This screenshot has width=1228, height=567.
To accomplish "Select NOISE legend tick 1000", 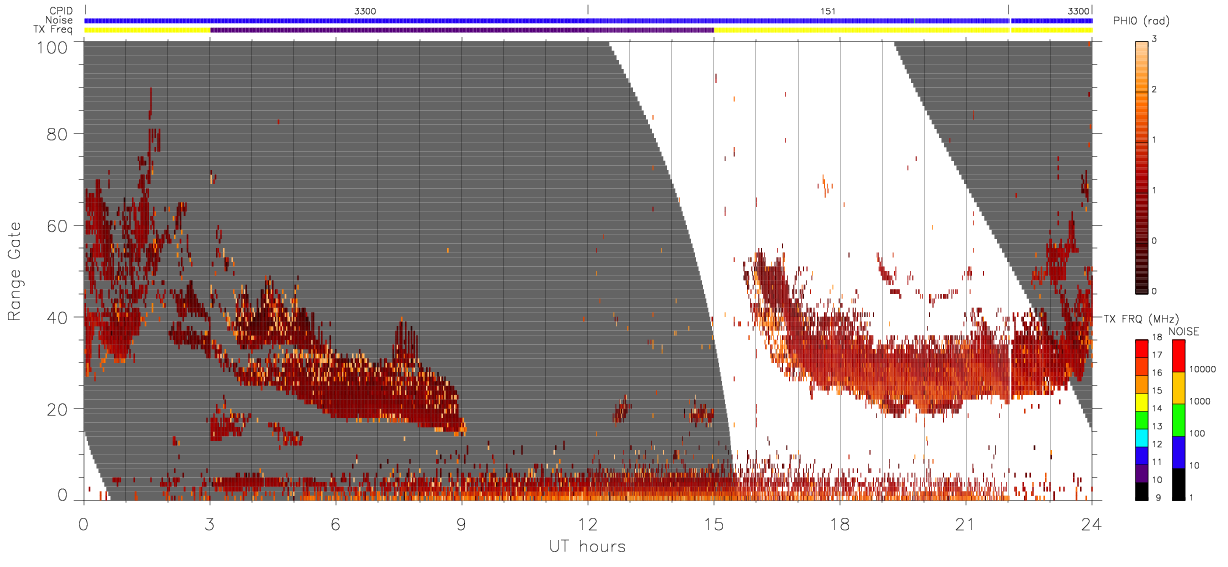I will click(1200, 400).
